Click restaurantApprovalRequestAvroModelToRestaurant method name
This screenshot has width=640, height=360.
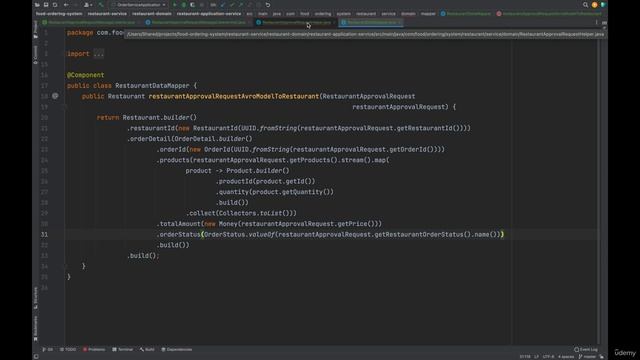click(233, 96)
